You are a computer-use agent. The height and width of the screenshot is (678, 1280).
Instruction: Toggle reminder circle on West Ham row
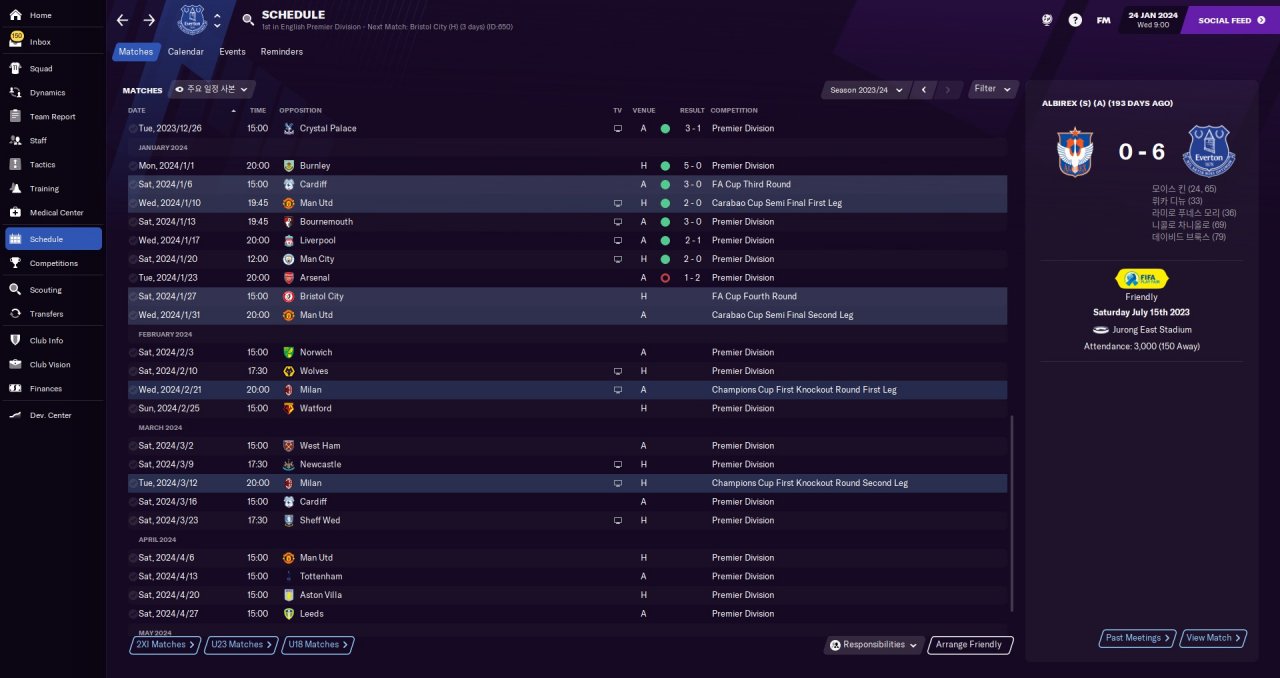tap(133, 446)
